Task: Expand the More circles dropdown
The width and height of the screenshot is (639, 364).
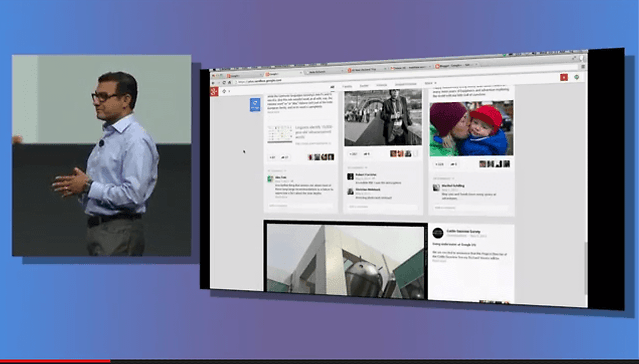Action: pyautogui.click(x=430, y=83)
